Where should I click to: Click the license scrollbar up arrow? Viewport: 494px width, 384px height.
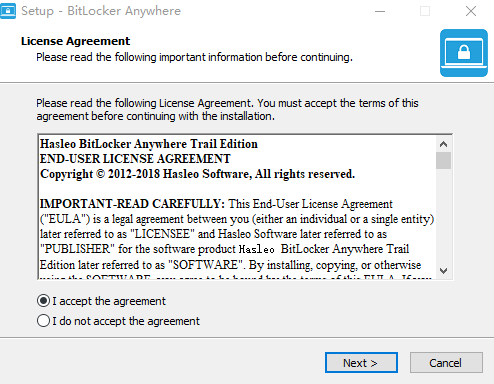coord(443,144)
